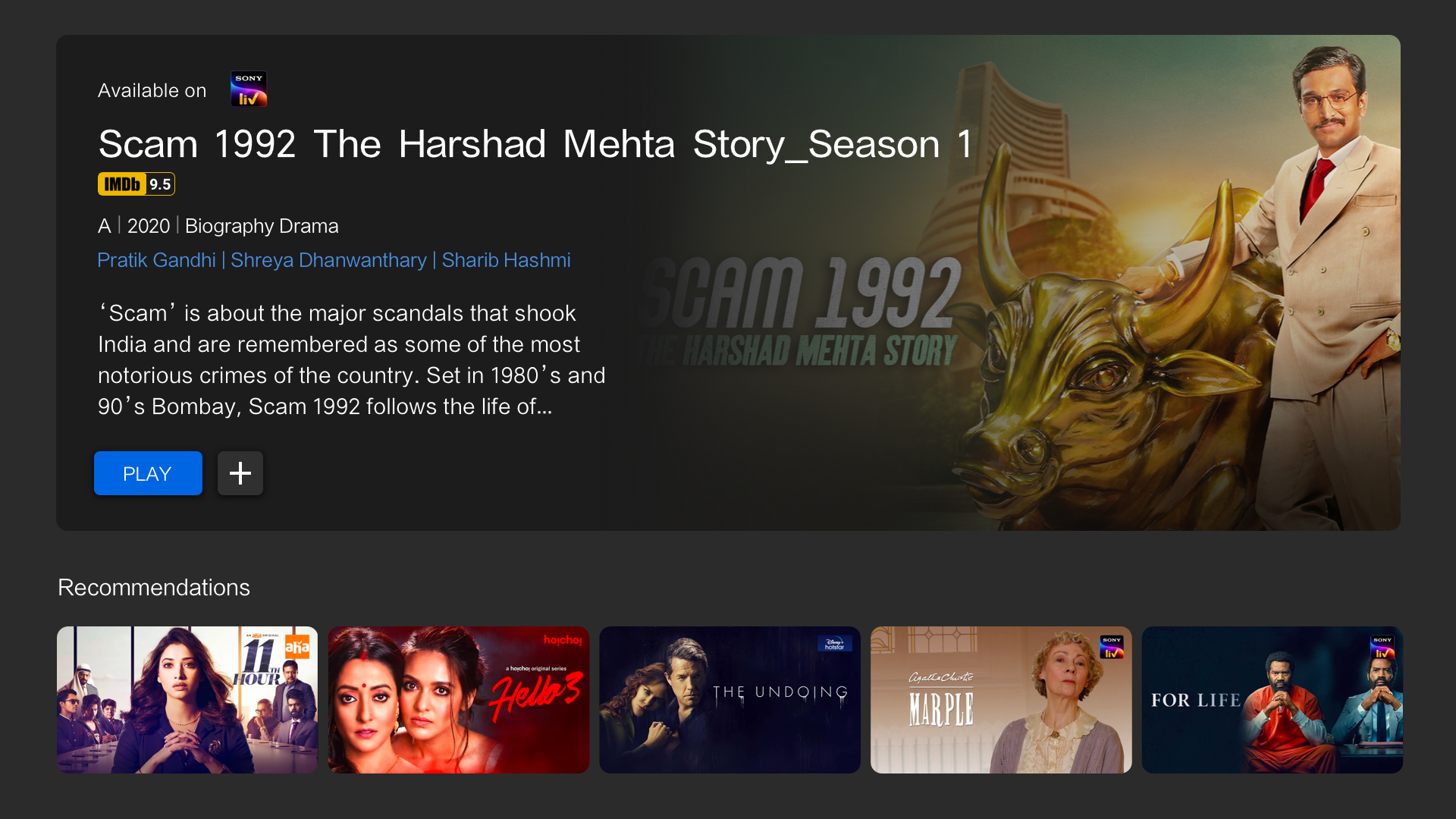Click the Scam 1992 show title
This screenshot has height=819, width=1456.
point(535,144)
